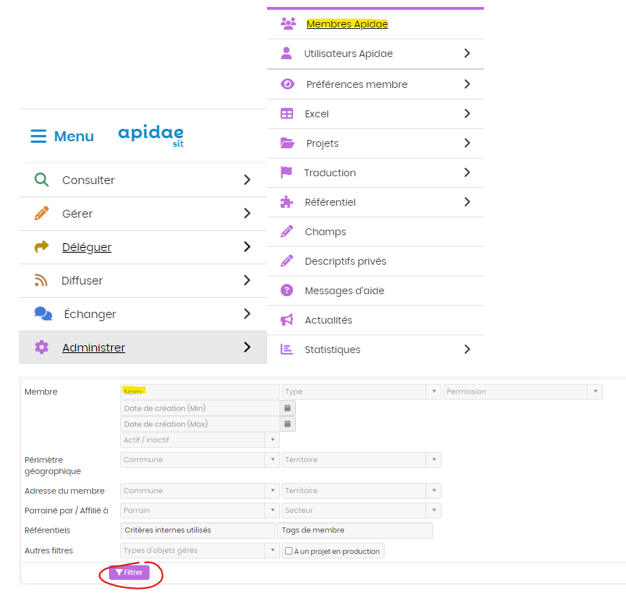This screenshot has width=626, height=596.
Task: Expand the Référentiel submenu chevron
Action: pyautogui.click(x=467, y=202)
